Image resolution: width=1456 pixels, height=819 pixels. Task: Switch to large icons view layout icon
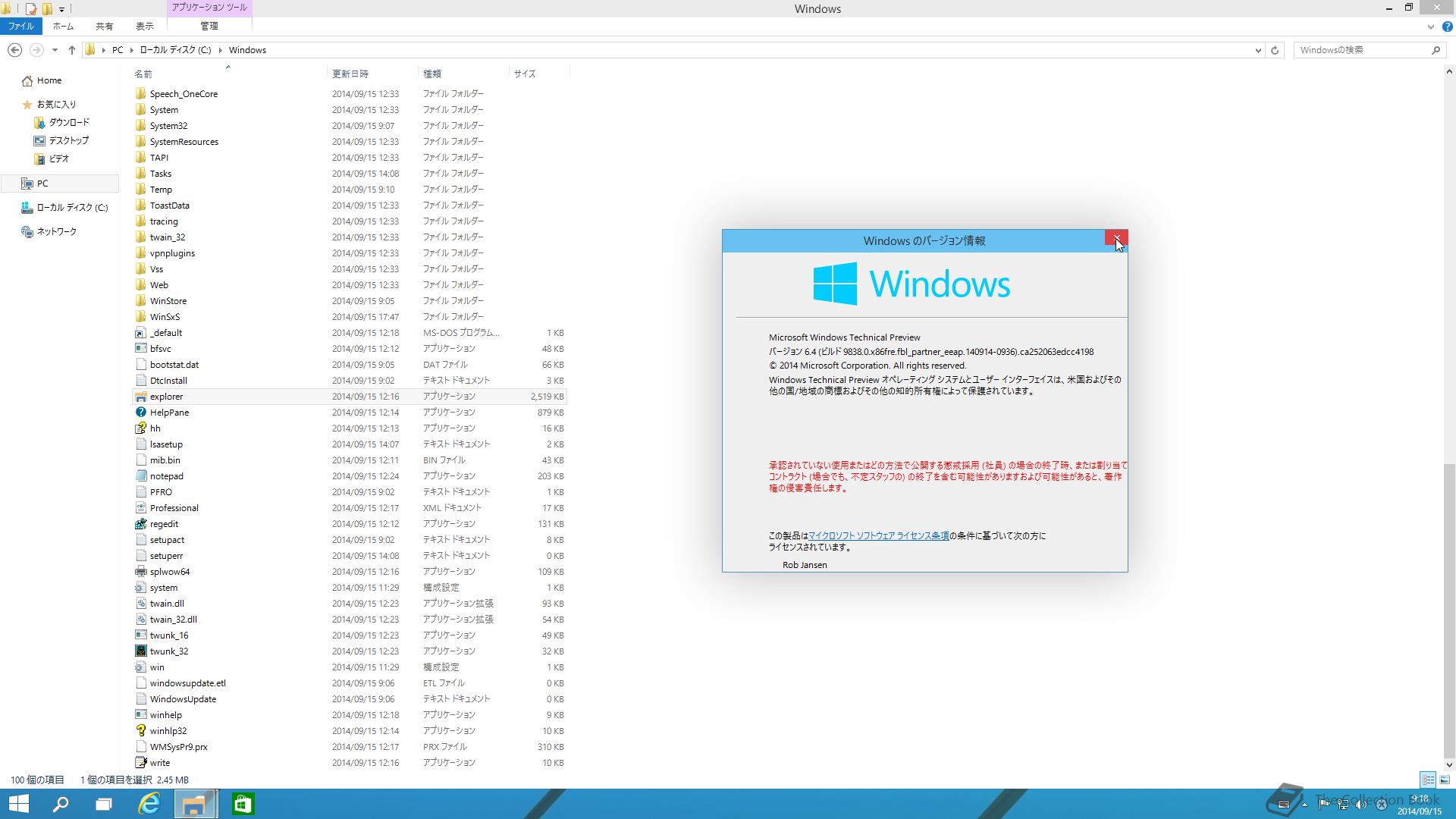click(1445, 780)
